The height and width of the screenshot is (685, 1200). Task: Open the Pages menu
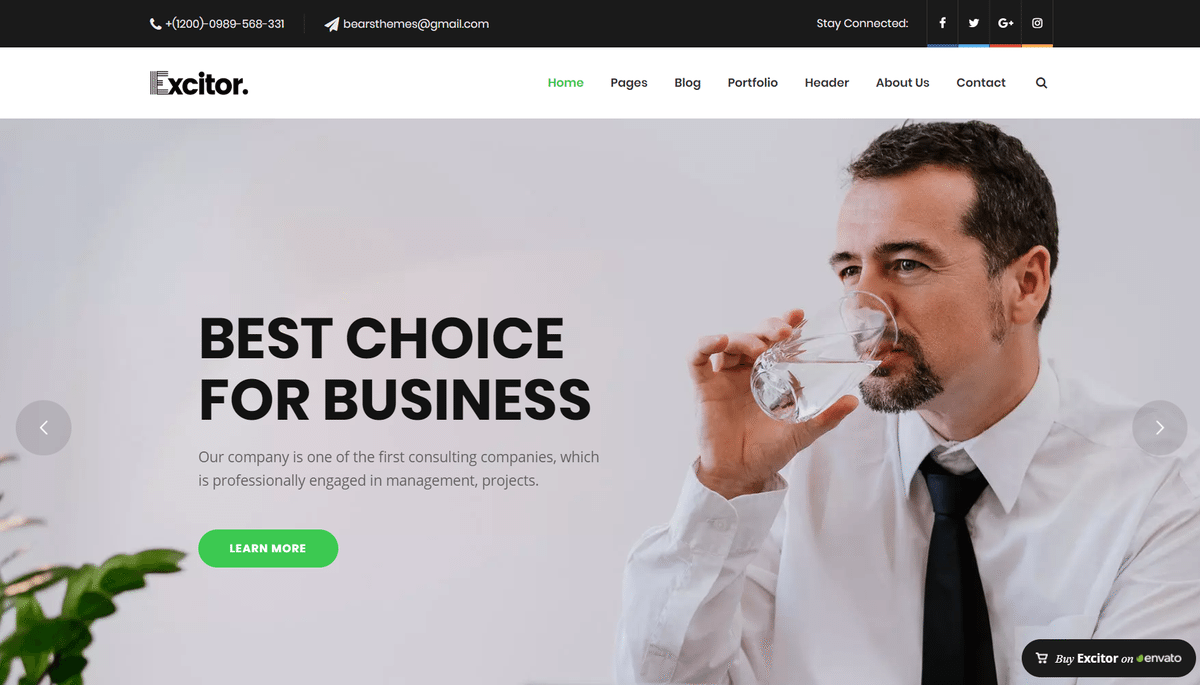point(629,83)
